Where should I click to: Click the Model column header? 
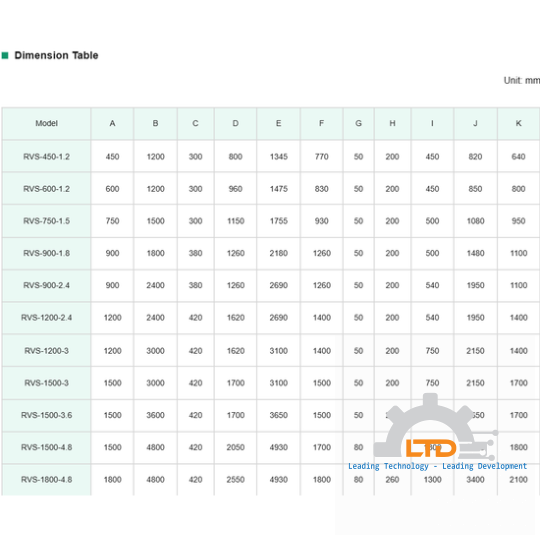46,123
